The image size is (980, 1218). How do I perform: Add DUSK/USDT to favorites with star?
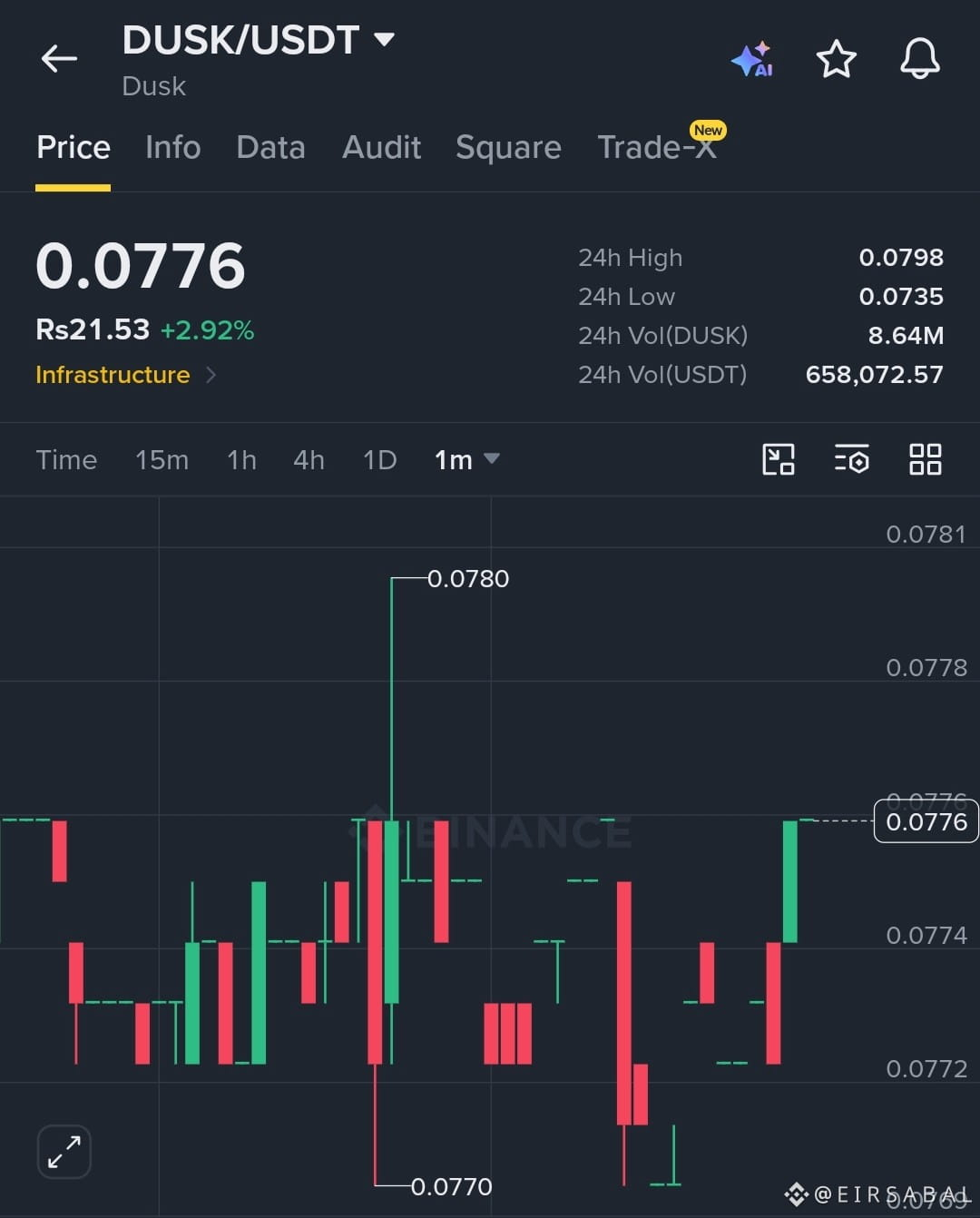tap(836, 59)
